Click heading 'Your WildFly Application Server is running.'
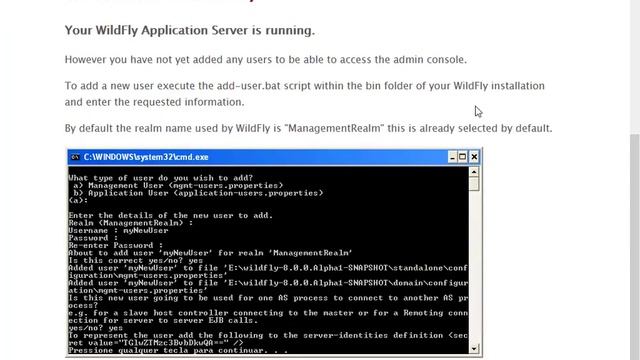 (x=190, y=31)
